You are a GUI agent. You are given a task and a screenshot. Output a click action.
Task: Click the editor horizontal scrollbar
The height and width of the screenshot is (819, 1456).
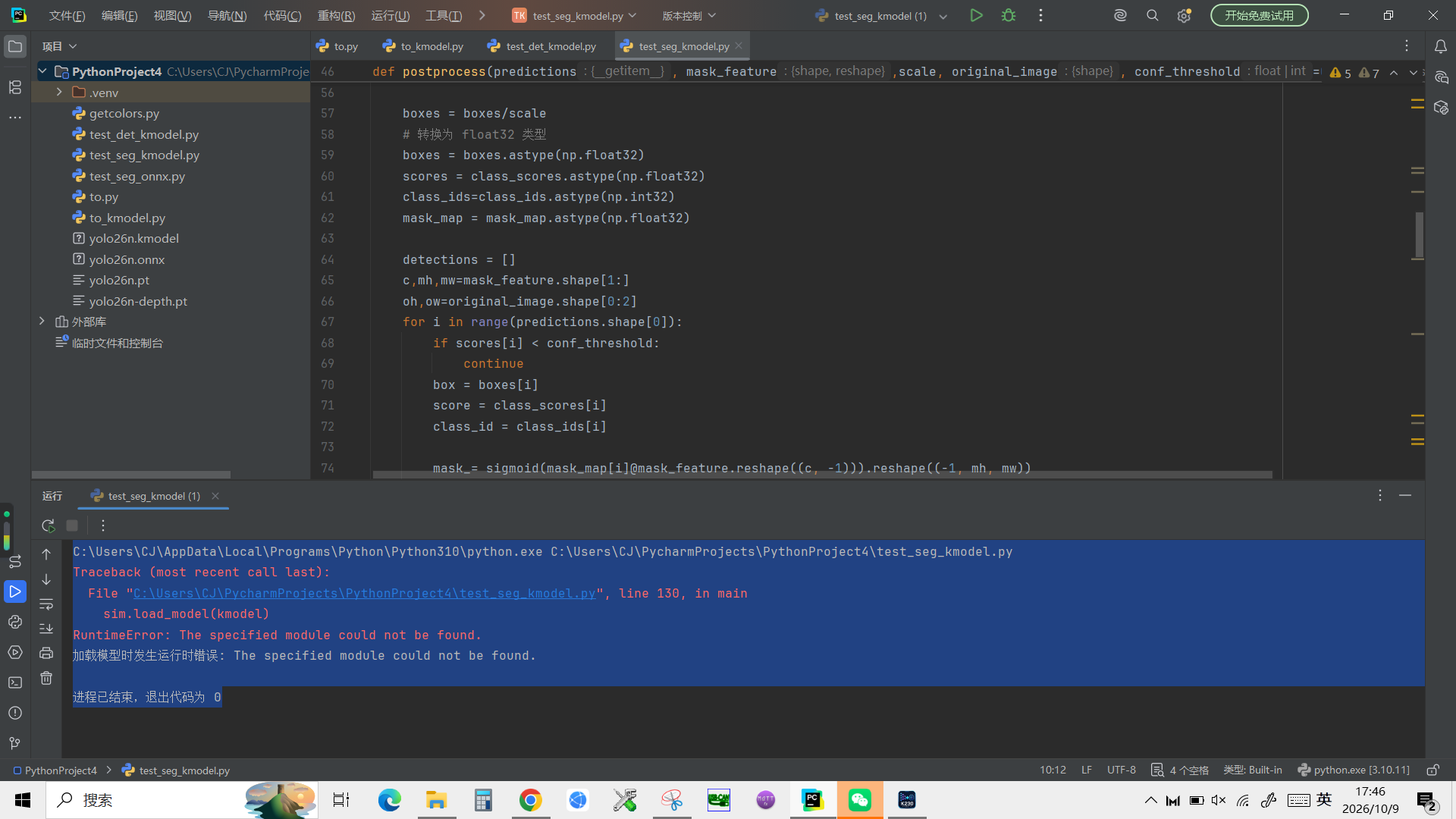[x=822, y=475]
